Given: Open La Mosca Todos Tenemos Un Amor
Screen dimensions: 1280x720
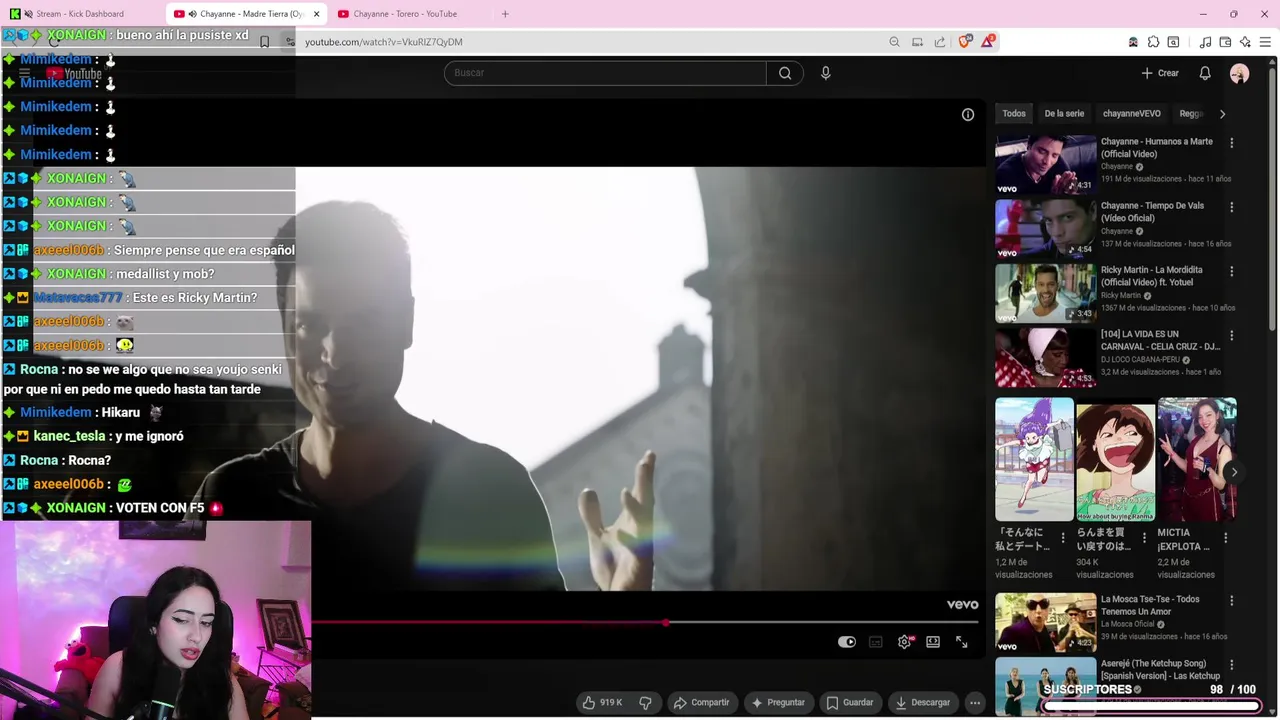Looking at the screenshot, I should [1045, 622].
